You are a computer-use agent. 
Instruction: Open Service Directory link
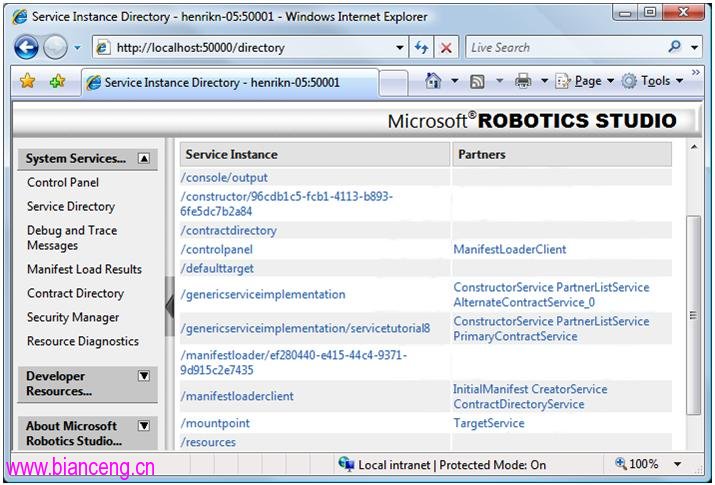(71, 206)
